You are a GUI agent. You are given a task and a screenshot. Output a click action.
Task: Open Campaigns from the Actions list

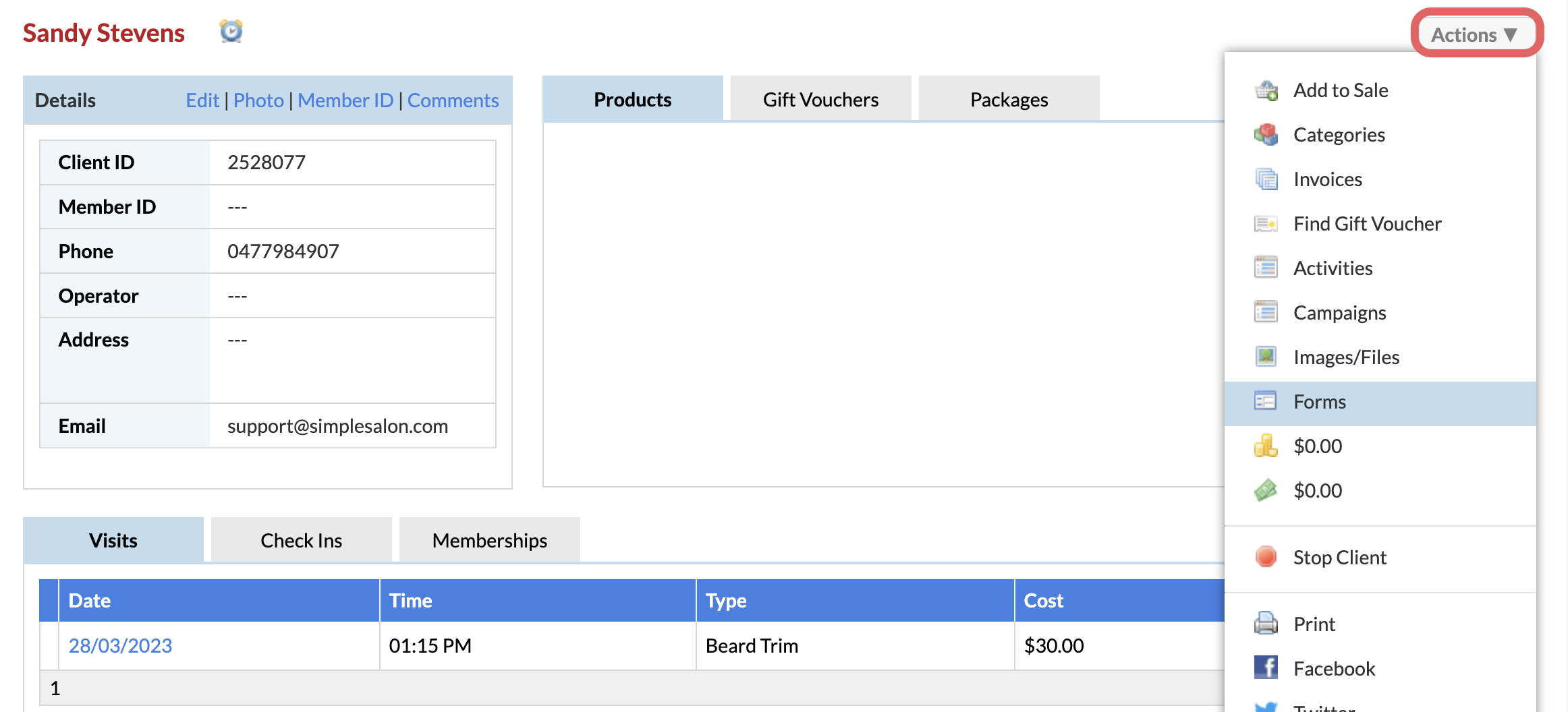point(1339,313)
